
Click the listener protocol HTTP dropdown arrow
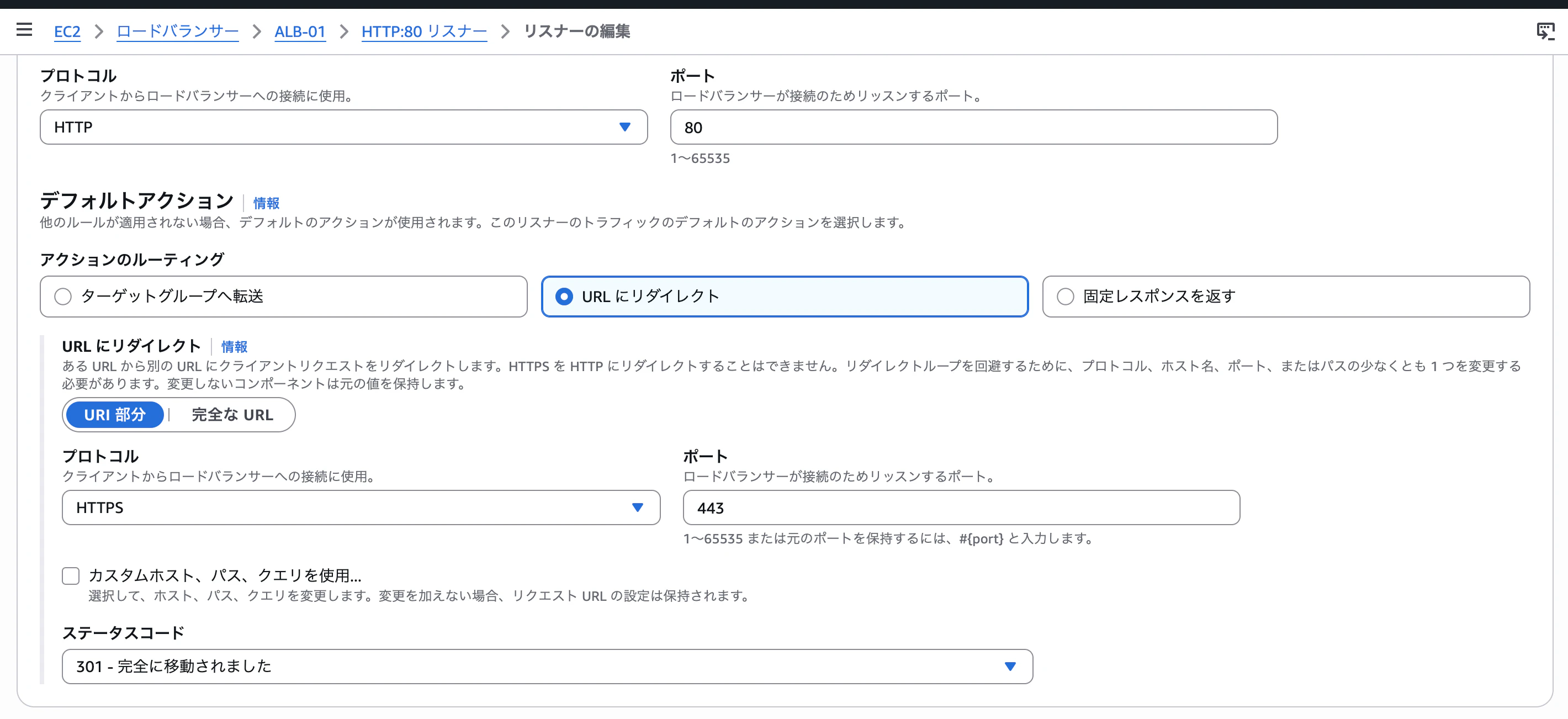point(624,127)
